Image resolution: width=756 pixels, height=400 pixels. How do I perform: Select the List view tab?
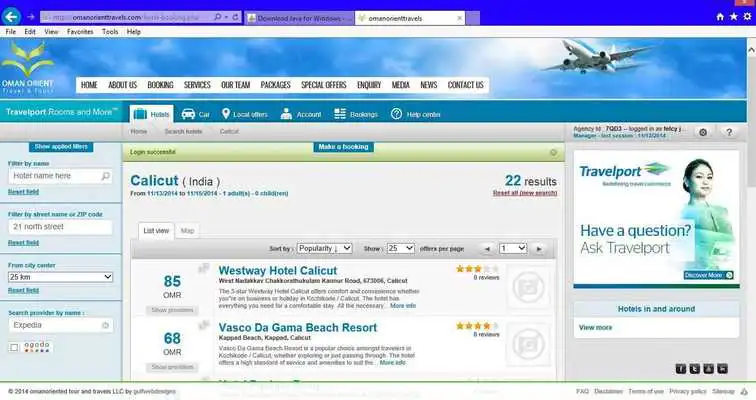pos(156,231)
